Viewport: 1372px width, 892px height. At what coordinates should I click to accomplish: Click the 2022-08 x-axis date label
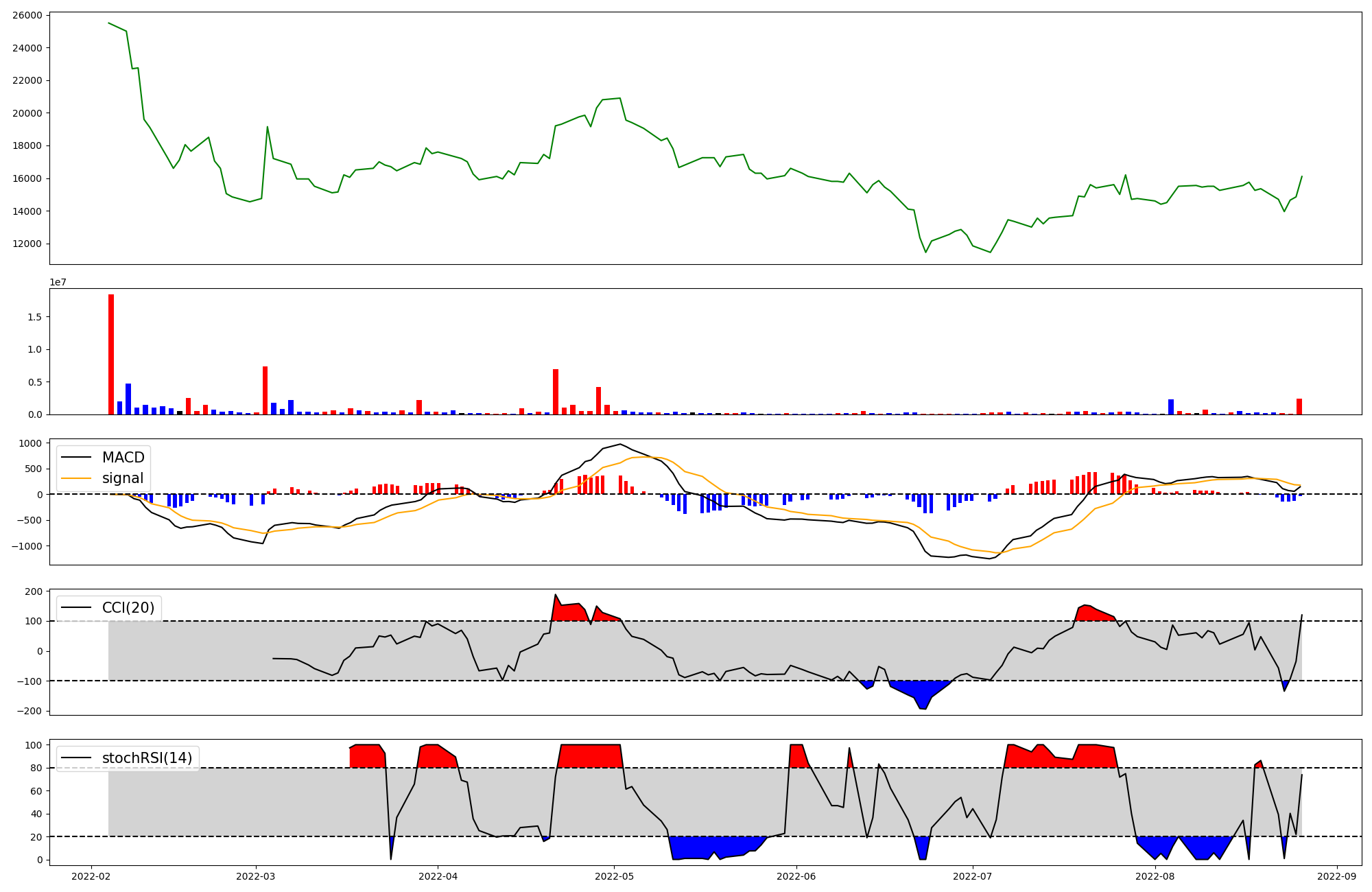tap(1155, 876)
